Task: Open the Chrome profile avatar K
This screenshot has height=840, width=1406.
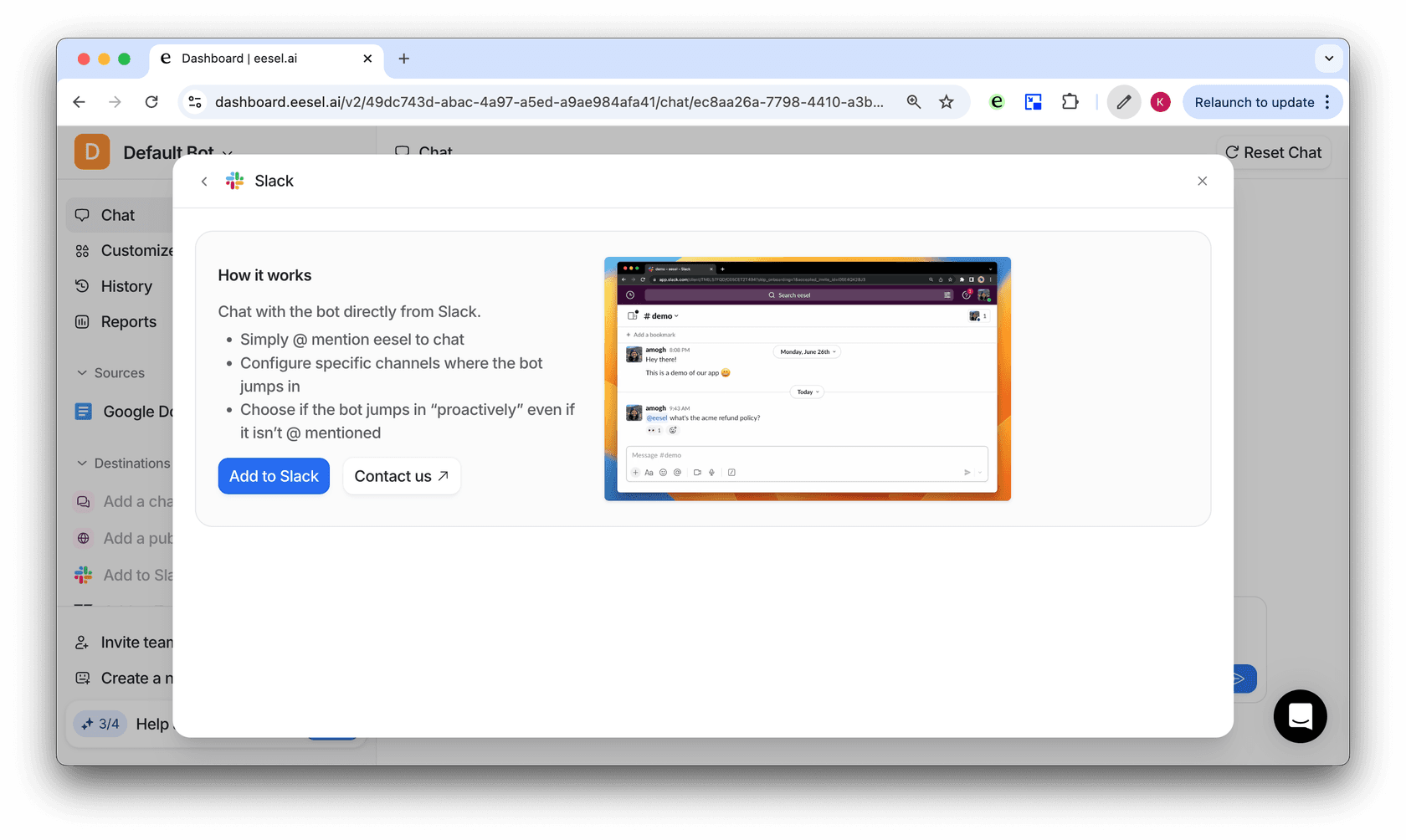Action: pyautogui.click(x=1160, y=102)
